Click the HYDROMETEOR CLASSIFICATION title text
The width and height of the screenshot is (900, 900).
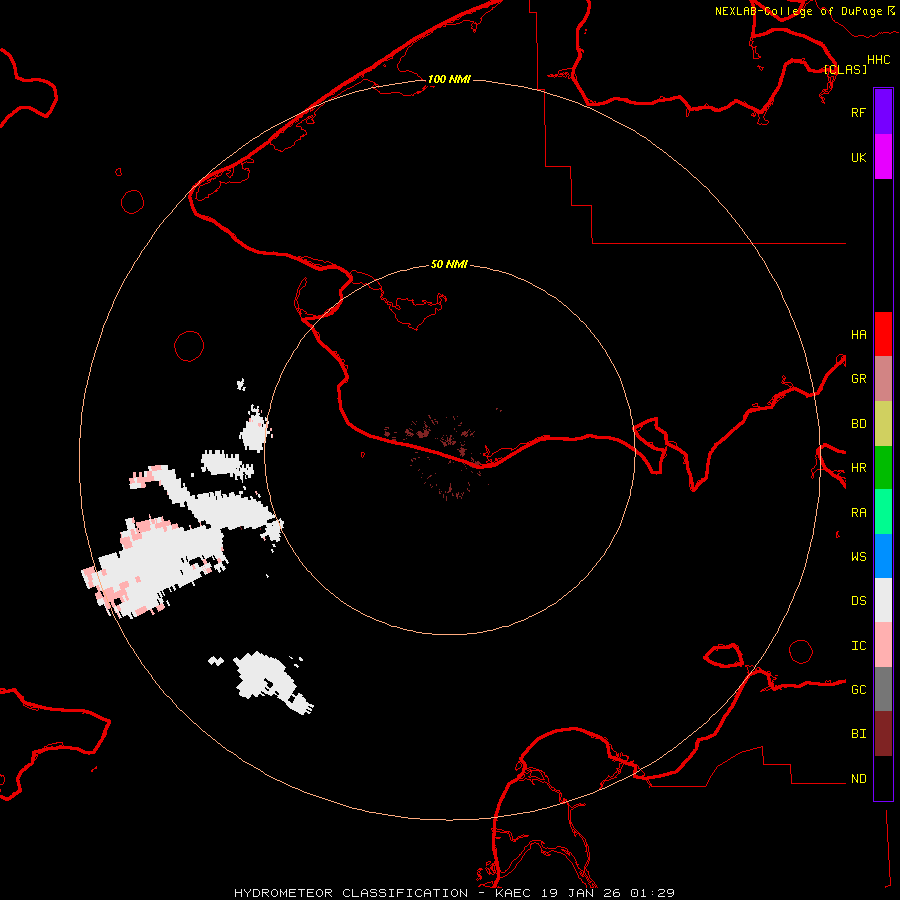[351, 893]
